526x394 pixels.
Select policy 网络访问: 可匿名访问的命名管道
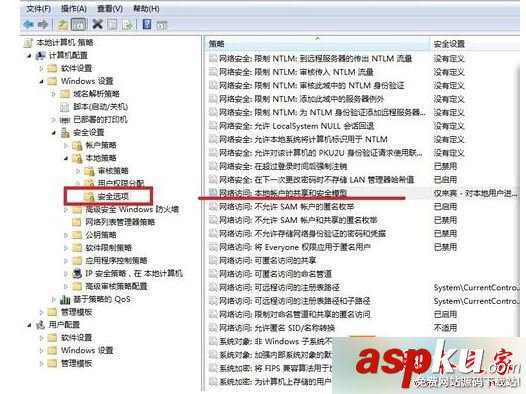[x=275, y=274]
